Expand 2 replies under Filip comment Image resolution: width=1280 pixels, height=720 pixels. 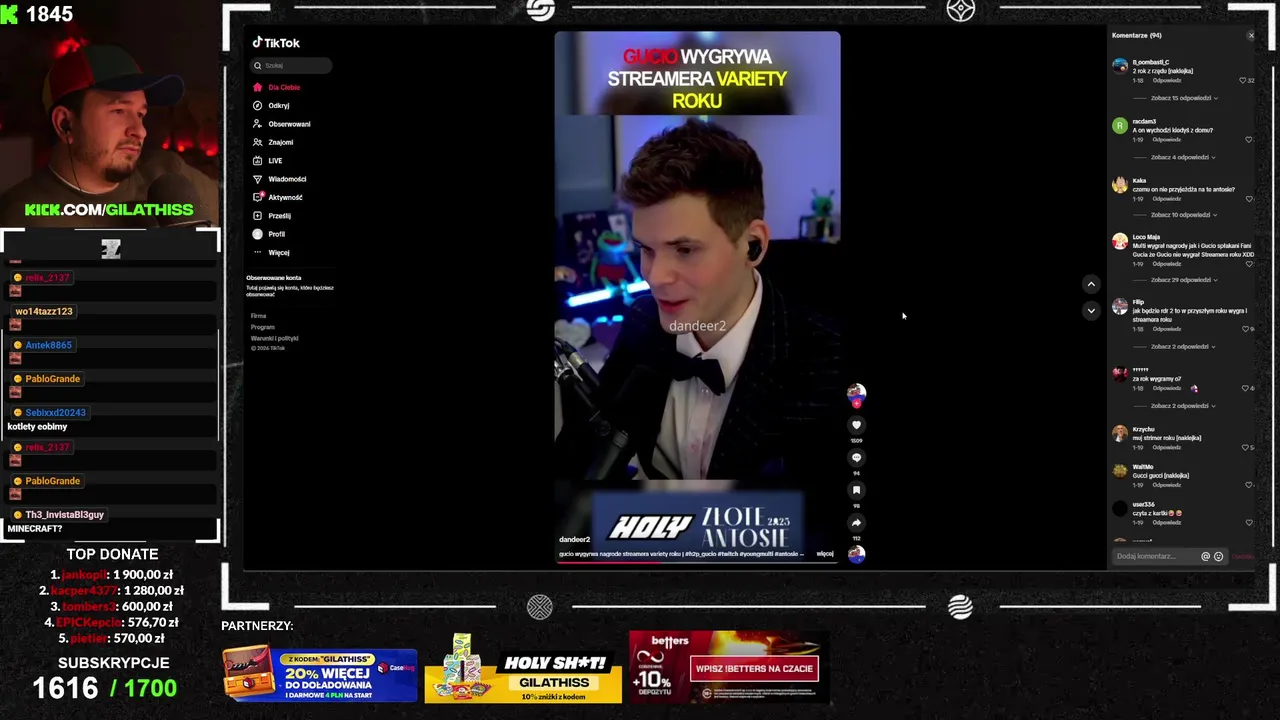[1183, 346]
